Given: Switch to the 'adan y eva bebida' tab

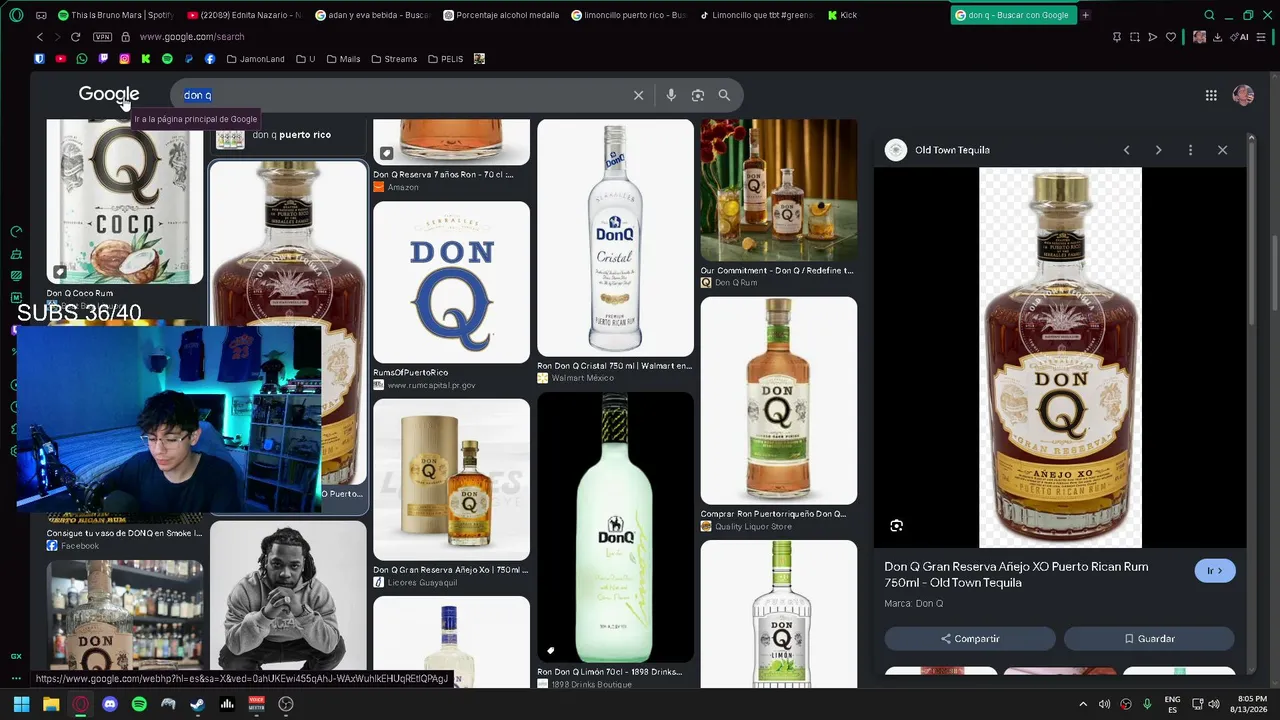Looking at the screenshot, I should [372, 15].
